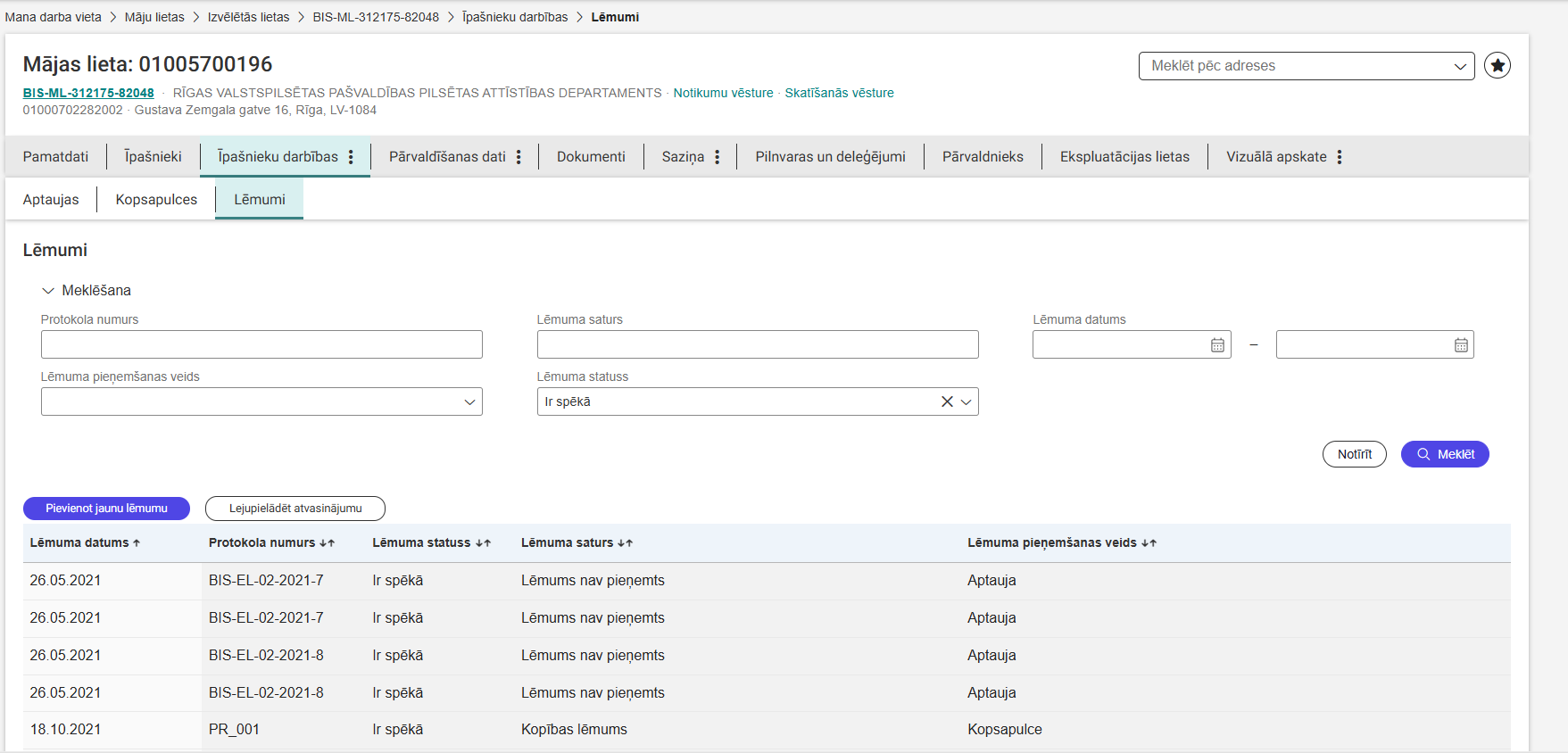This screenshot has width=1568, height=753.
Task: Expand the Meklēt pēc adreses dropdown
Action: click(1460, 66)
